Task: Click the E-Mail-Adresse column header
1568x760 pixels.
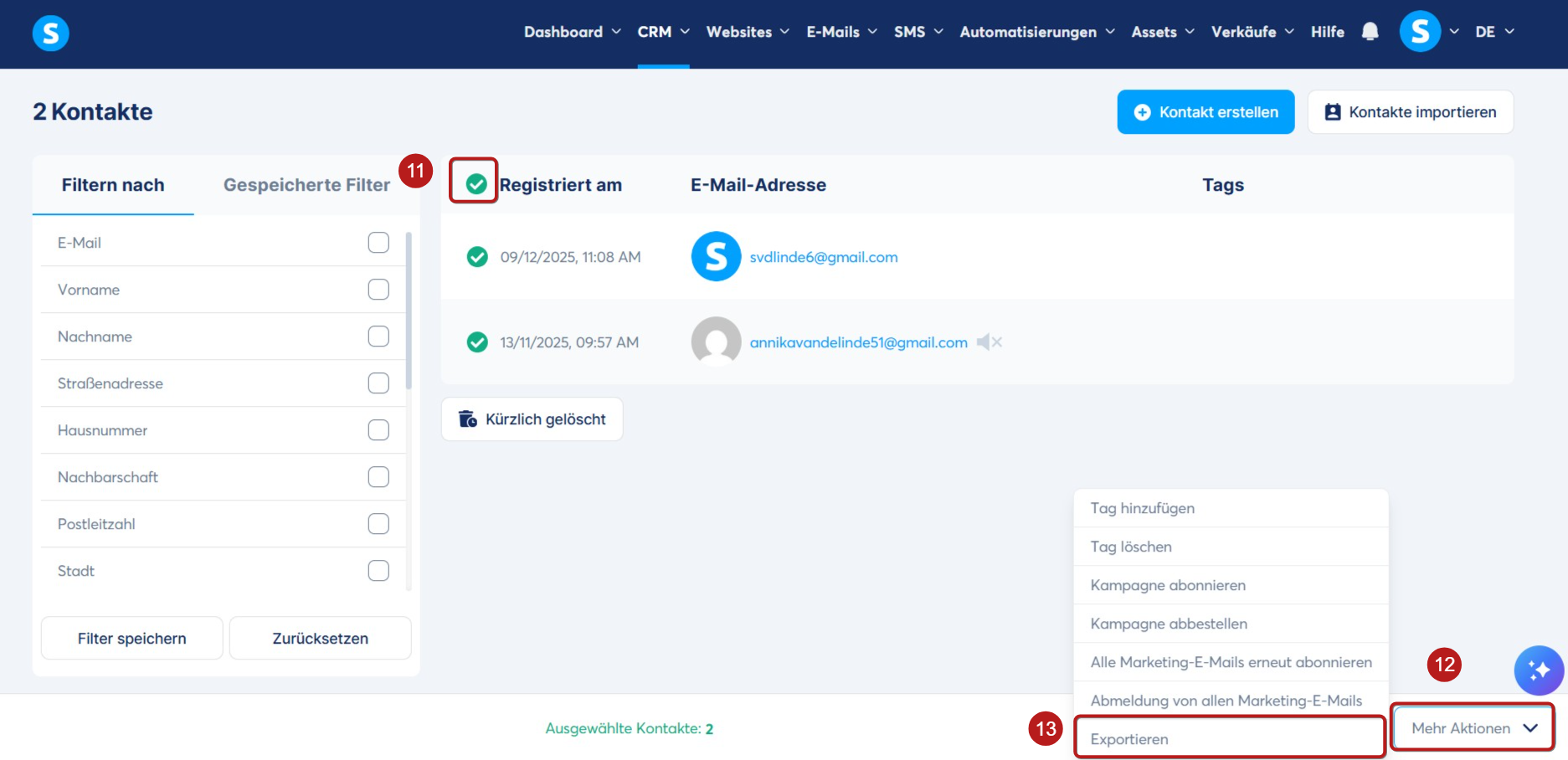Action: tap(758, 185)
